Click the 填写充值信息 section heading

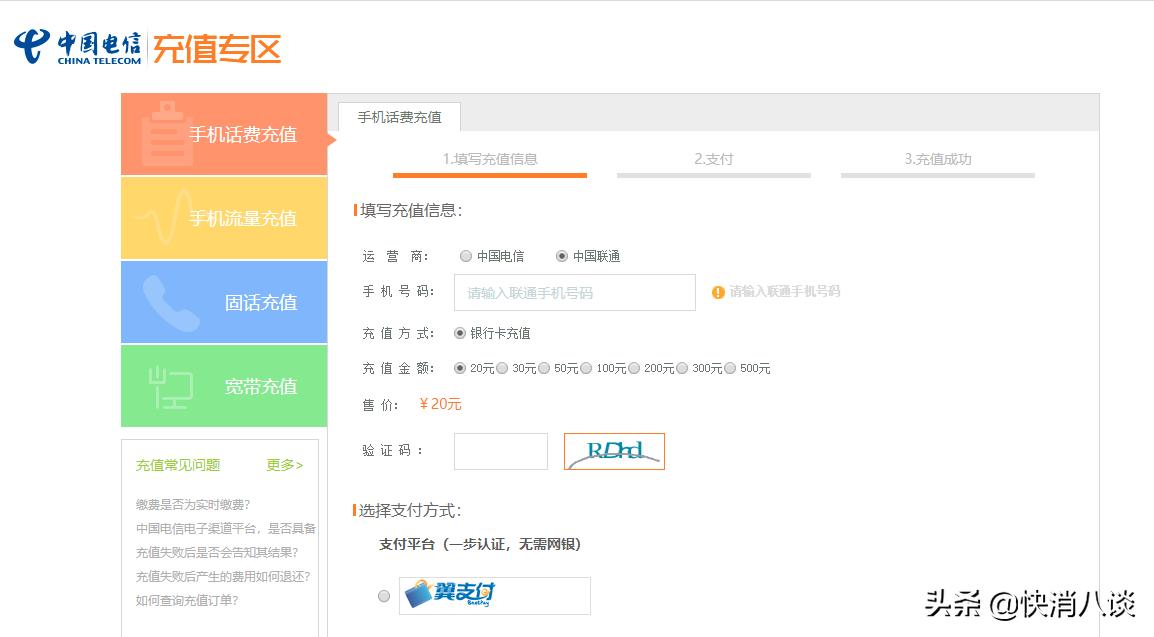(411, 210)
